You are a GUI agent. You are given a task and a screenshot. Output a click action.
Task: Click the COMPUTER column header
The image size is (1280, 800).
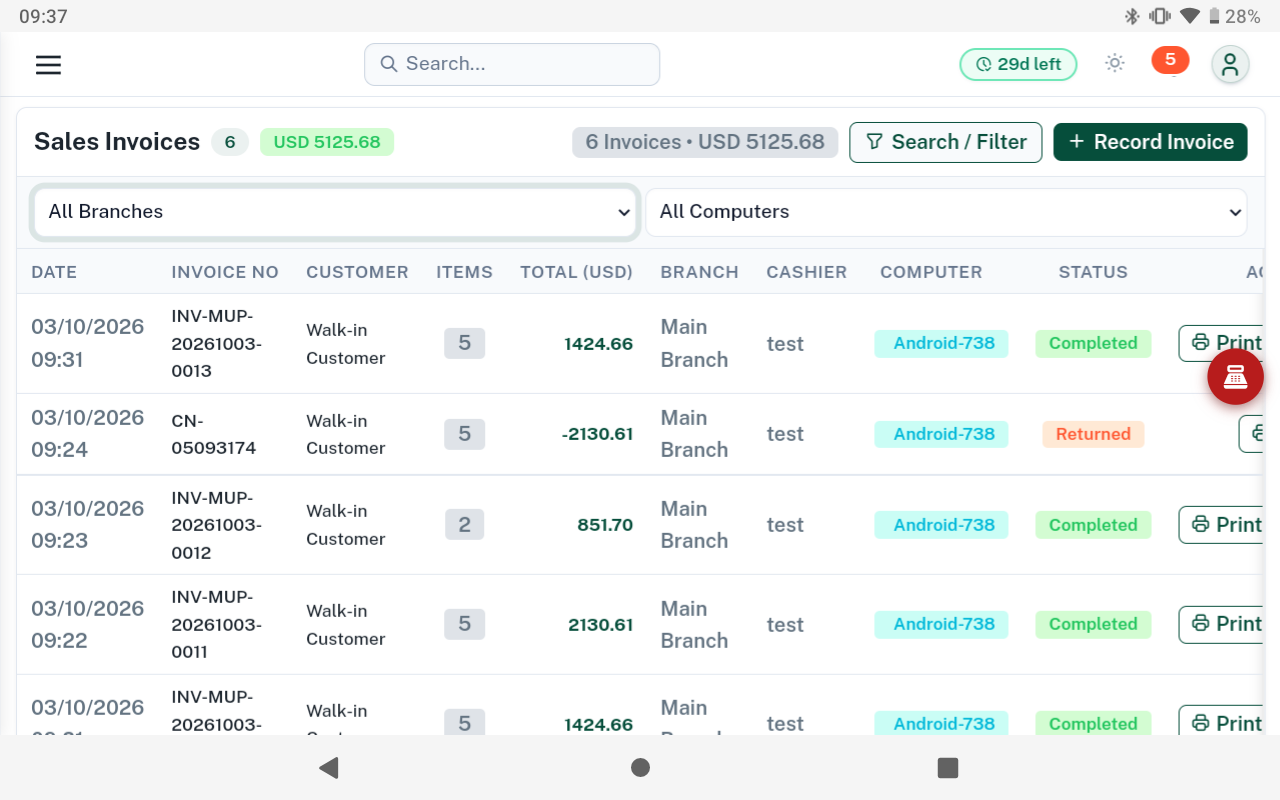click(x=931, y=272)
